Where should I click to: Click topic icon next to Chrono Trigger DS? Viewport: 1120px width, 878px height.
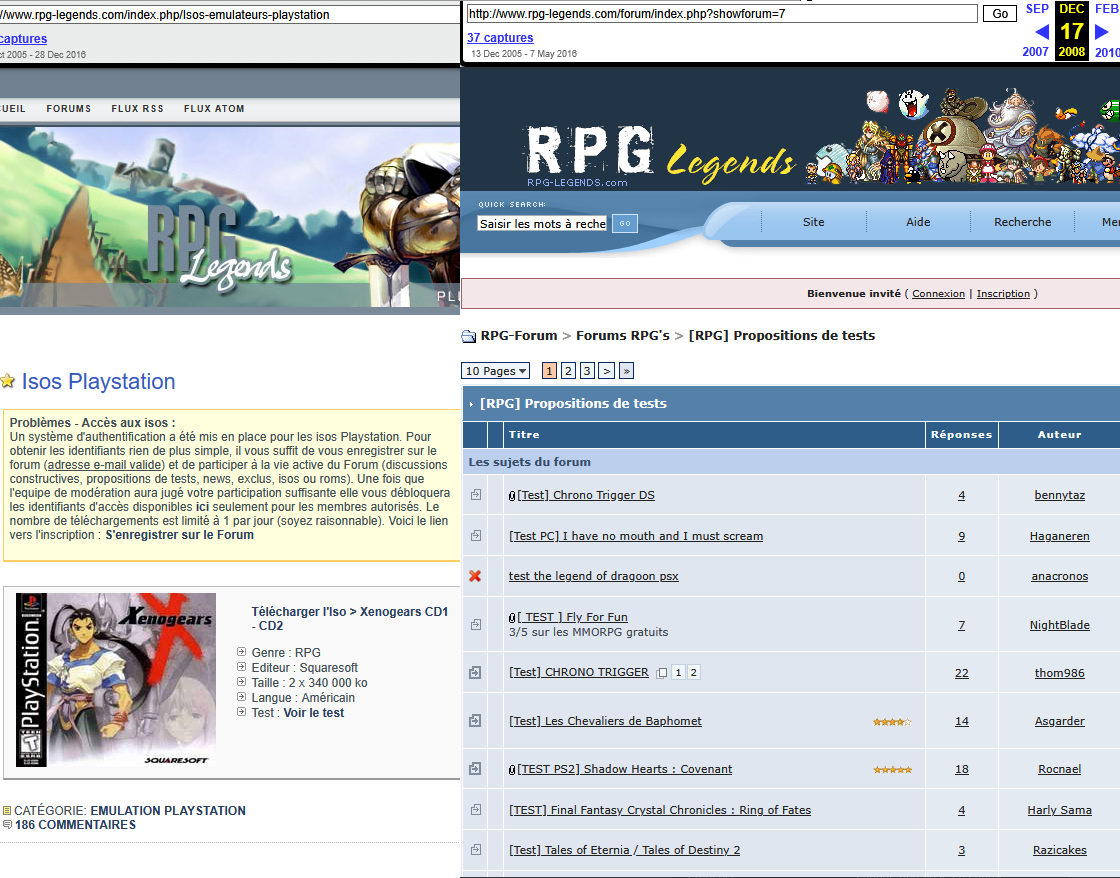[476, 494]
